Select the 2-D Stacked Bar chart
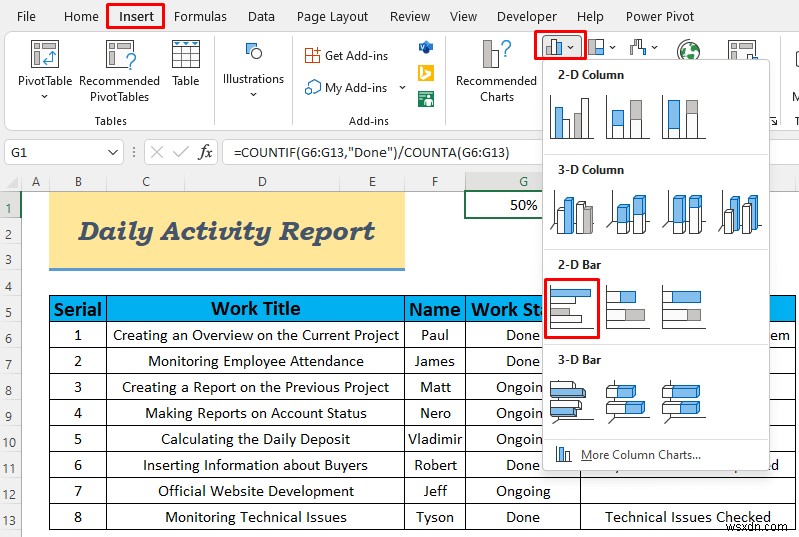The height and width of the screenshot is (537, 799). click(628, 307)
